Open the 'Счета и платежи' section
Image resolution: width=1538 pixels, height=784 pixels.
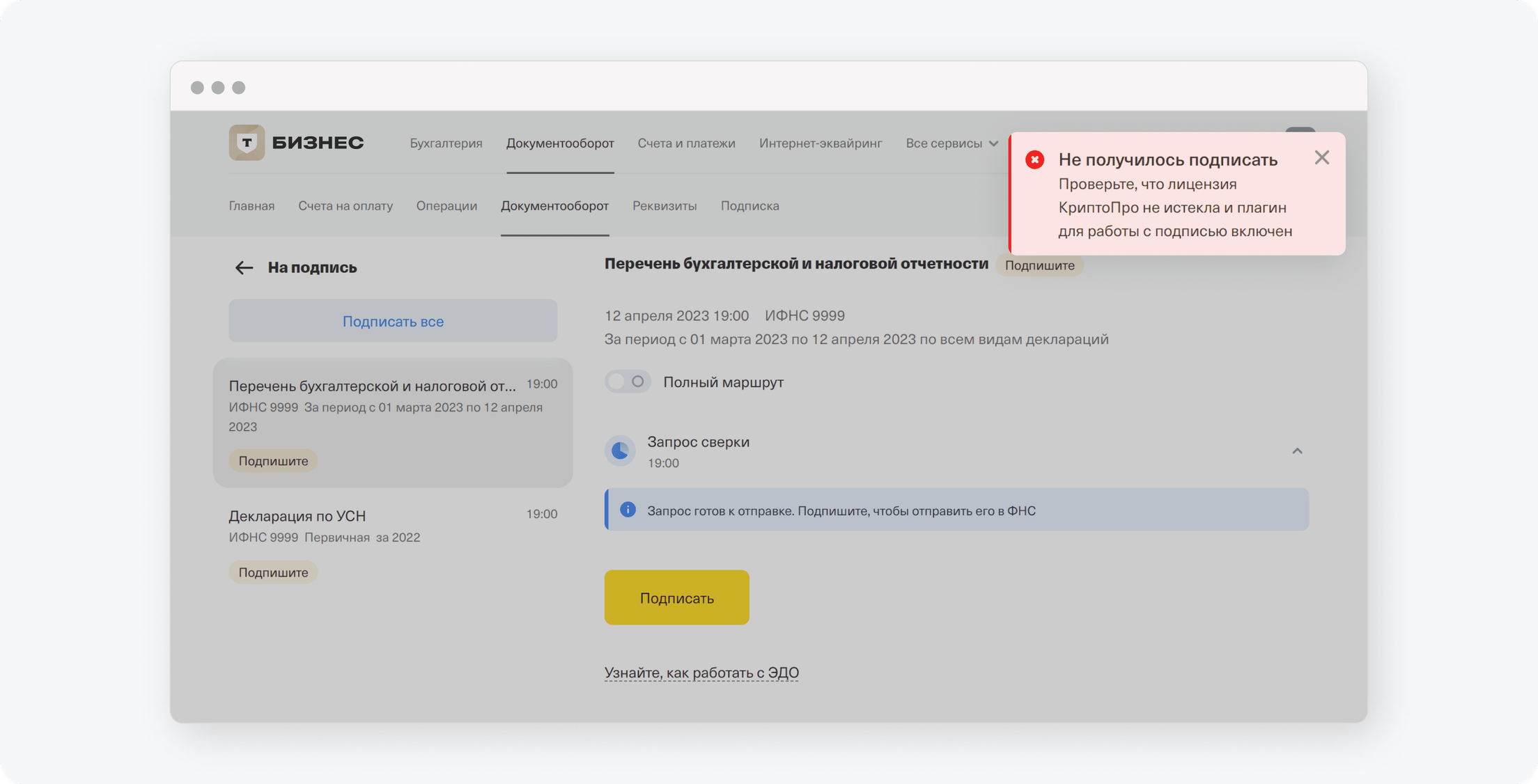(687, 143)
